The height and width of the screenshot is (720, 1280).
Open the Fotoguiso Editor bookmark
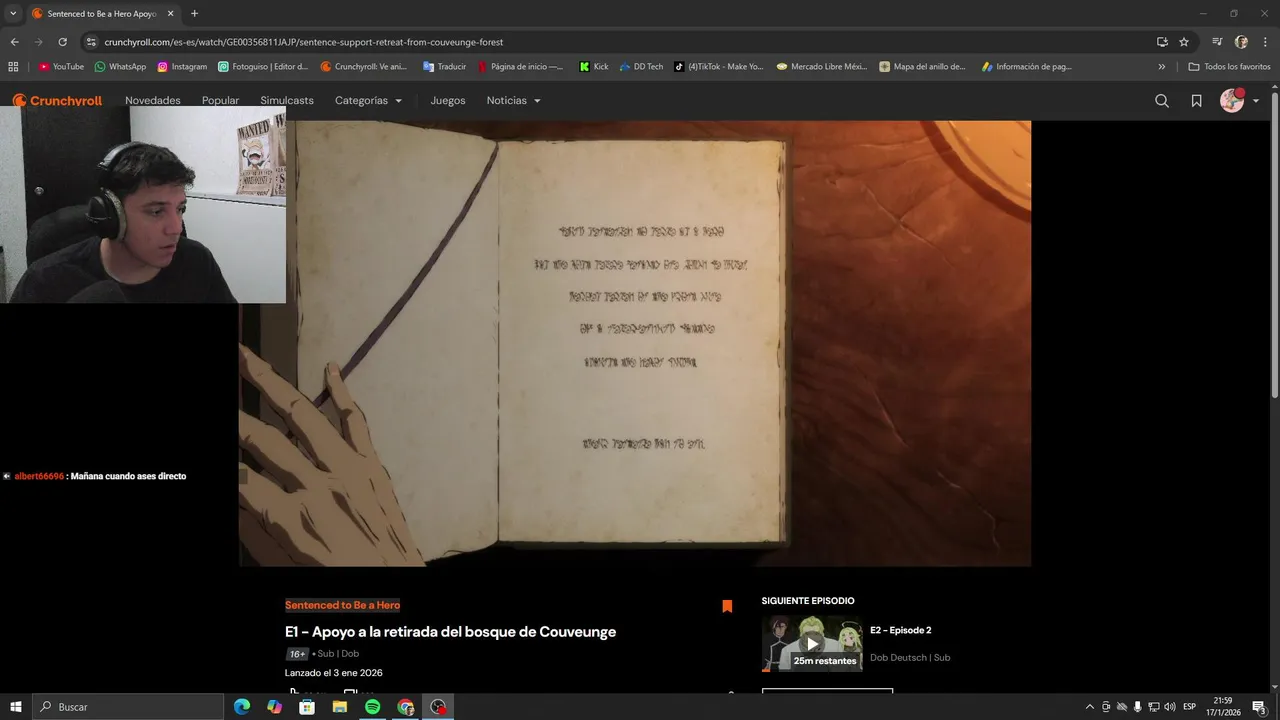(263, 67)
